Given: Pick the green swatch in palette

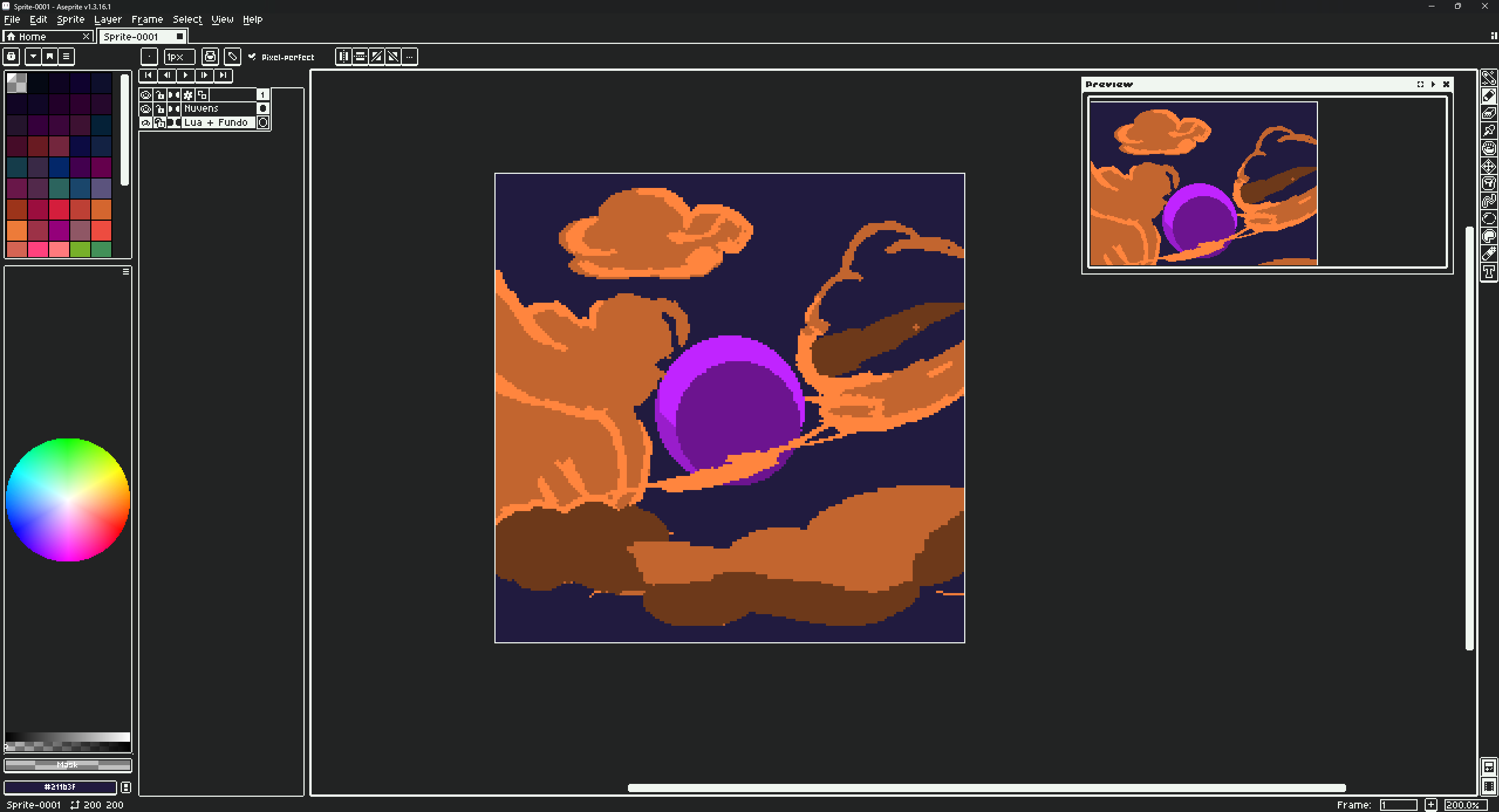Looking at the screenshot, I should 80,249.
